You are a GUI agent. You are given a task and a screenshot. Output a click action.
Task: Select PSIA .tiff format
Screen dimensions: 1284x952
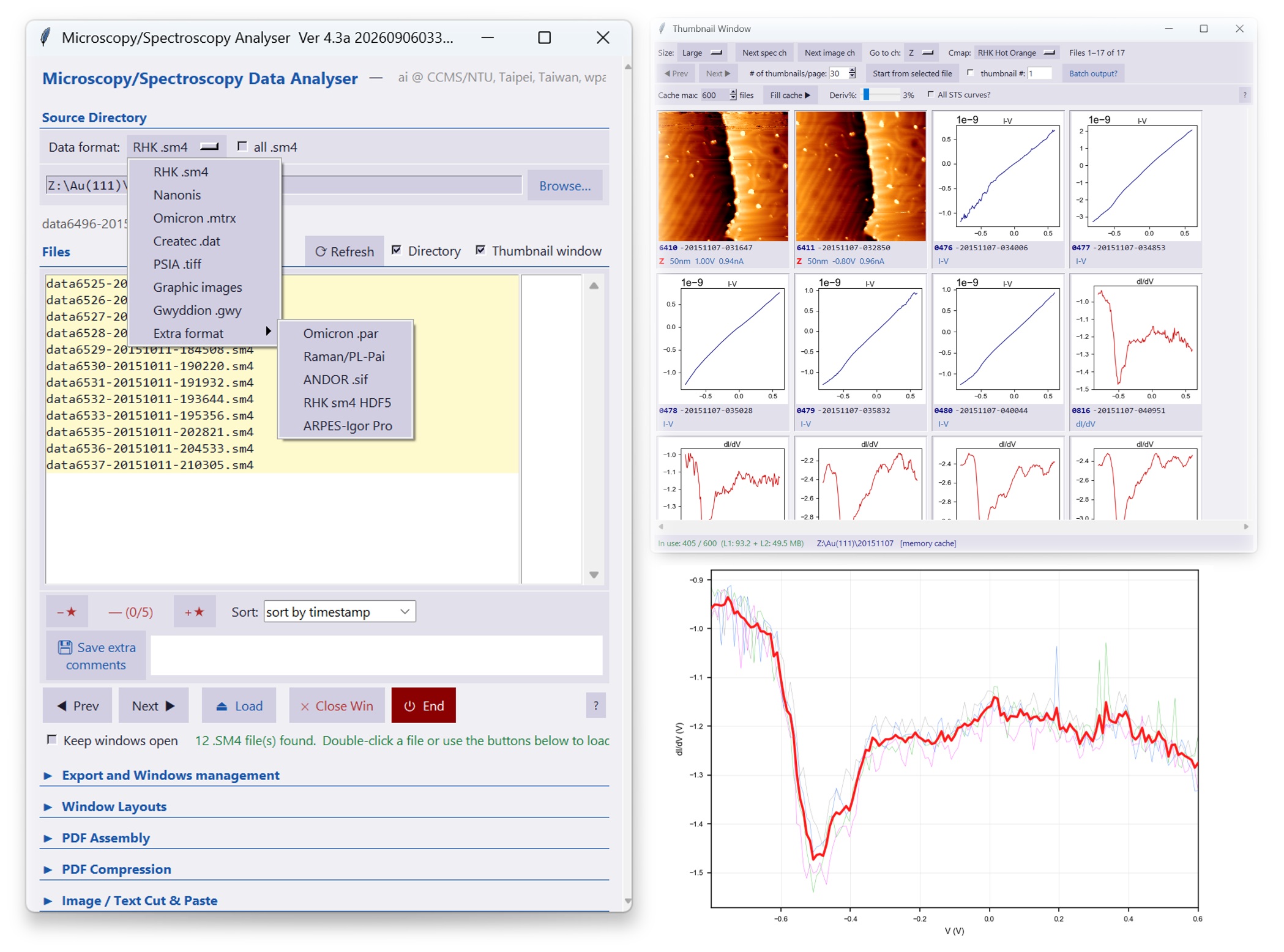click(204, 264)
